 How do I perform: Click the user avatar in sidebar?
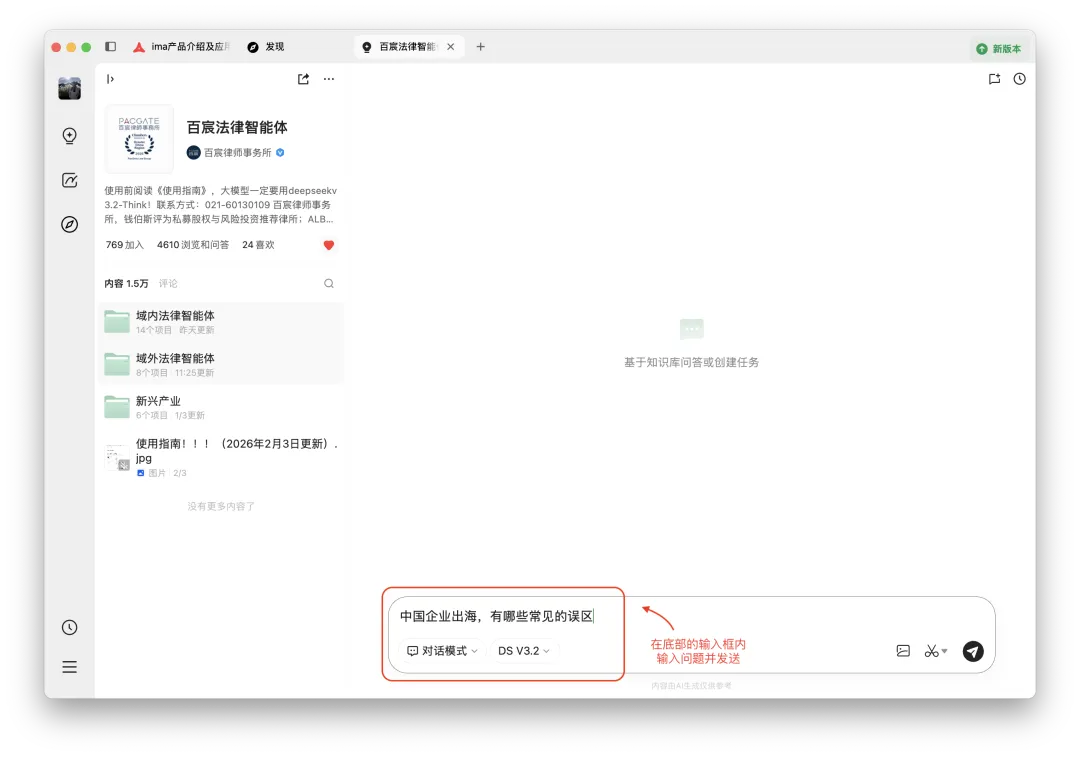[x=70, y=89]
